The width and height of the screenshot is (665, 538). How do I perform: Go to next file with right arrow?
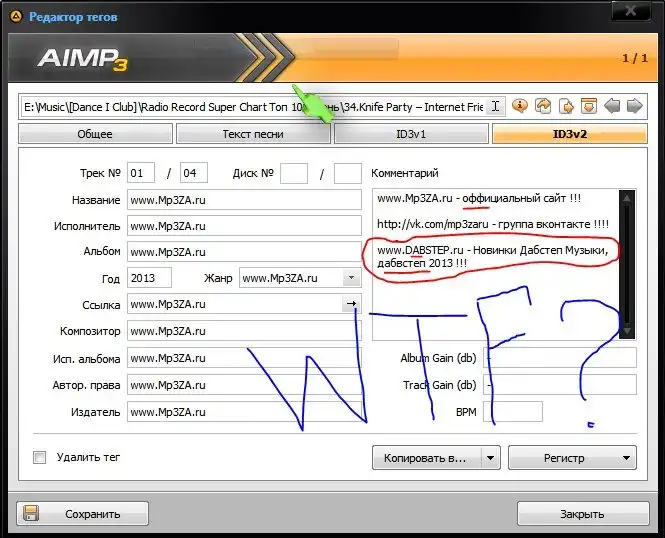[635, 106]
